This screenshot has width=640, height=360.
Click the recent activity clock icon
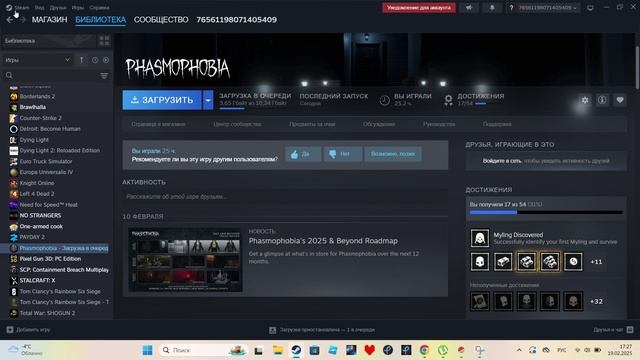pyautogui.click(x=95, y=60)
